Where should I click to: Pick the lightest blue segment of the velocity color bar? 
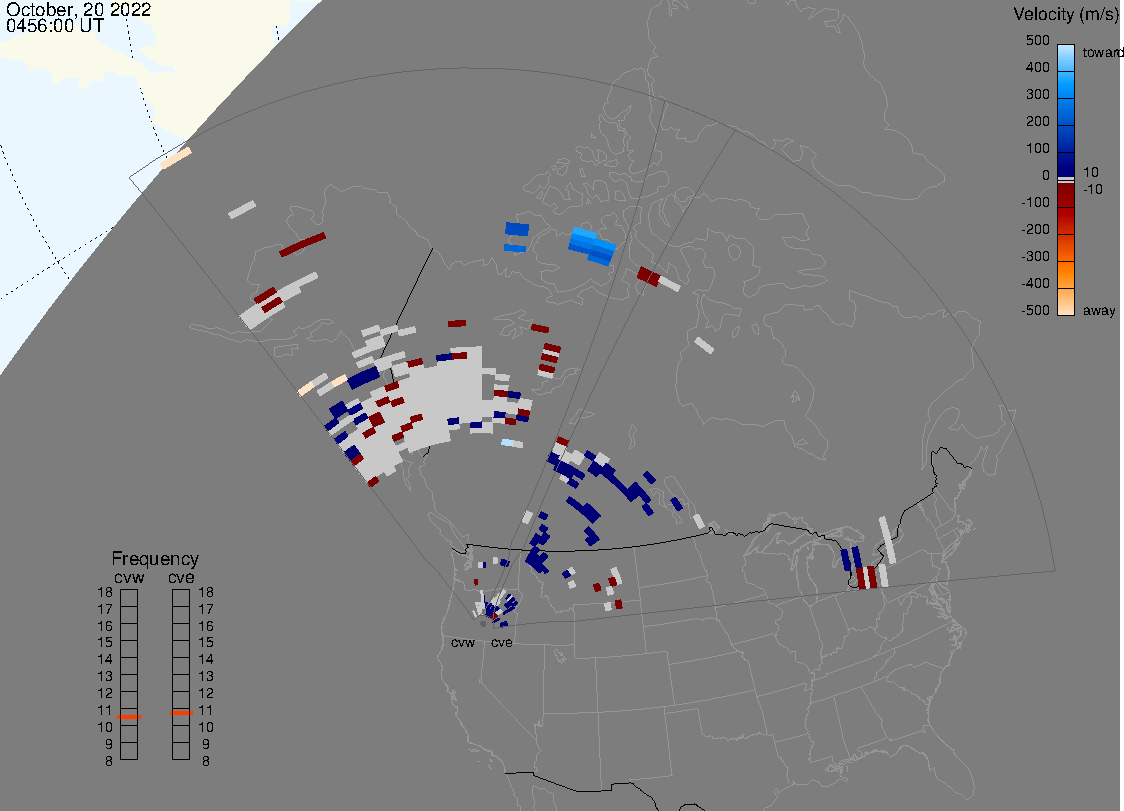coord(1066,58)
